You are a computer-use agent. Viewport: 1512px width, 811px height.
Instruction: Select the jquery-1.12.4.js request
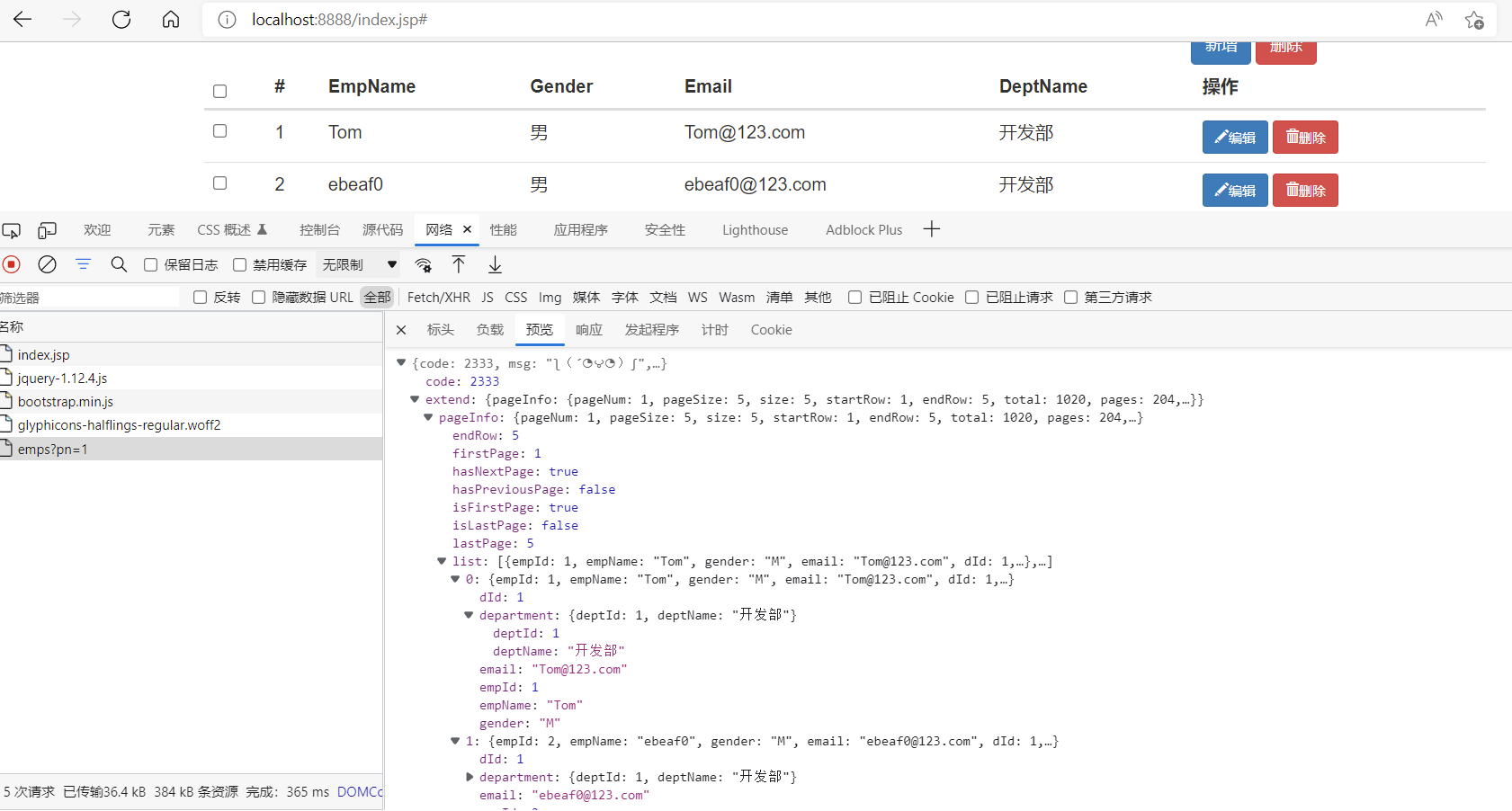tap(191, 378)
